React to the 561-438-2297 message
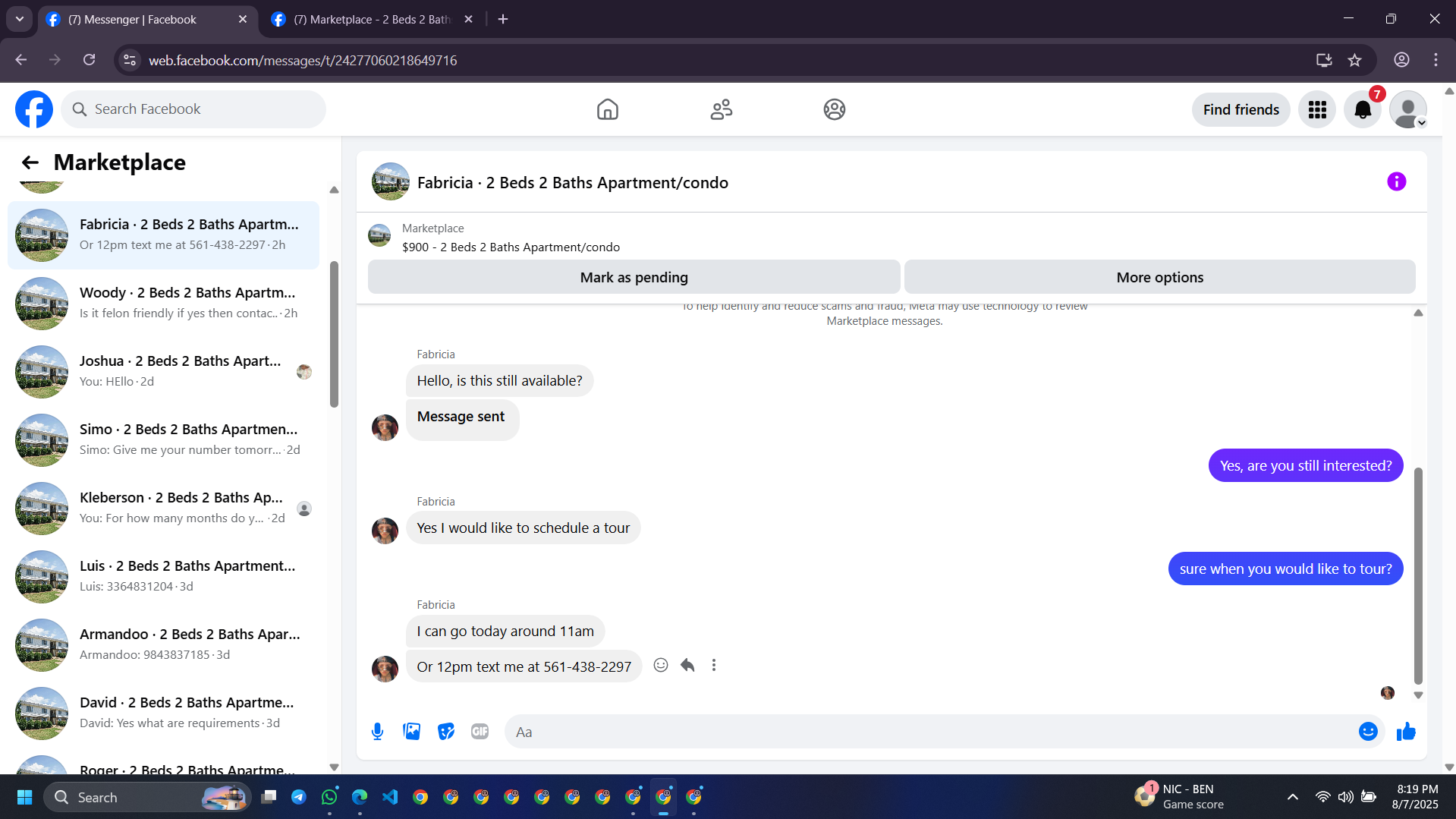This screenshot has height=819, width=1456. 661,666
